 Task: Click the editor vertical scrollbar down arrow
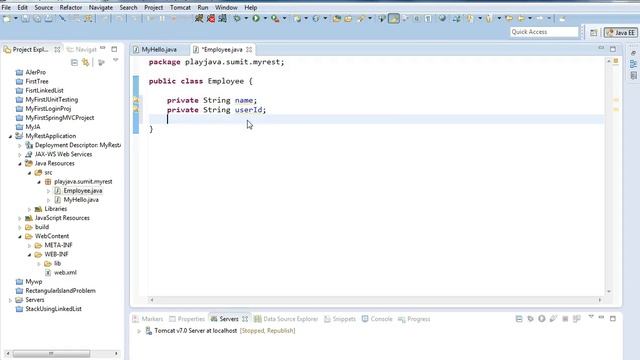[x=609, y=291]
